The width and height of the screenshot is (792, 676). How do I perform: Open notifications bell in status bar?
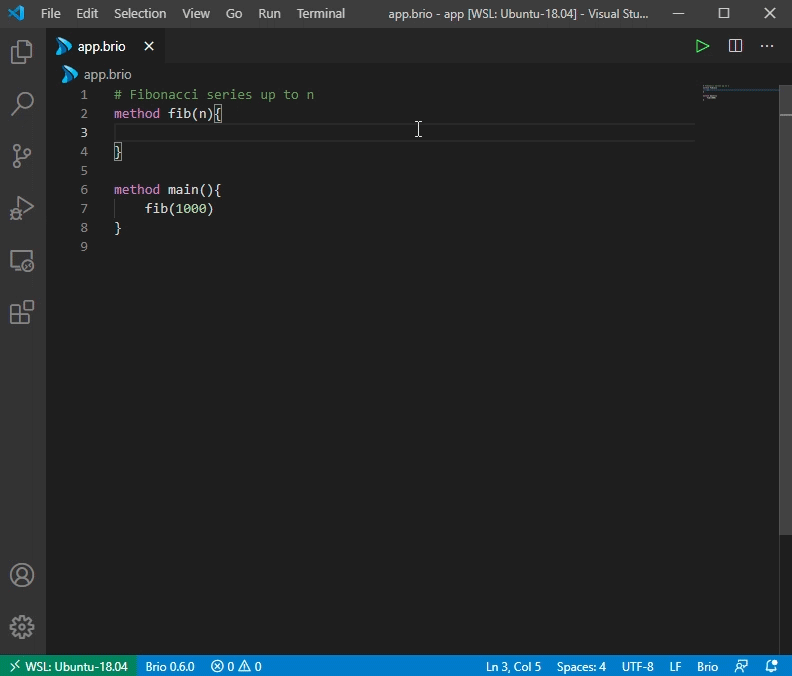coord(771,666)
